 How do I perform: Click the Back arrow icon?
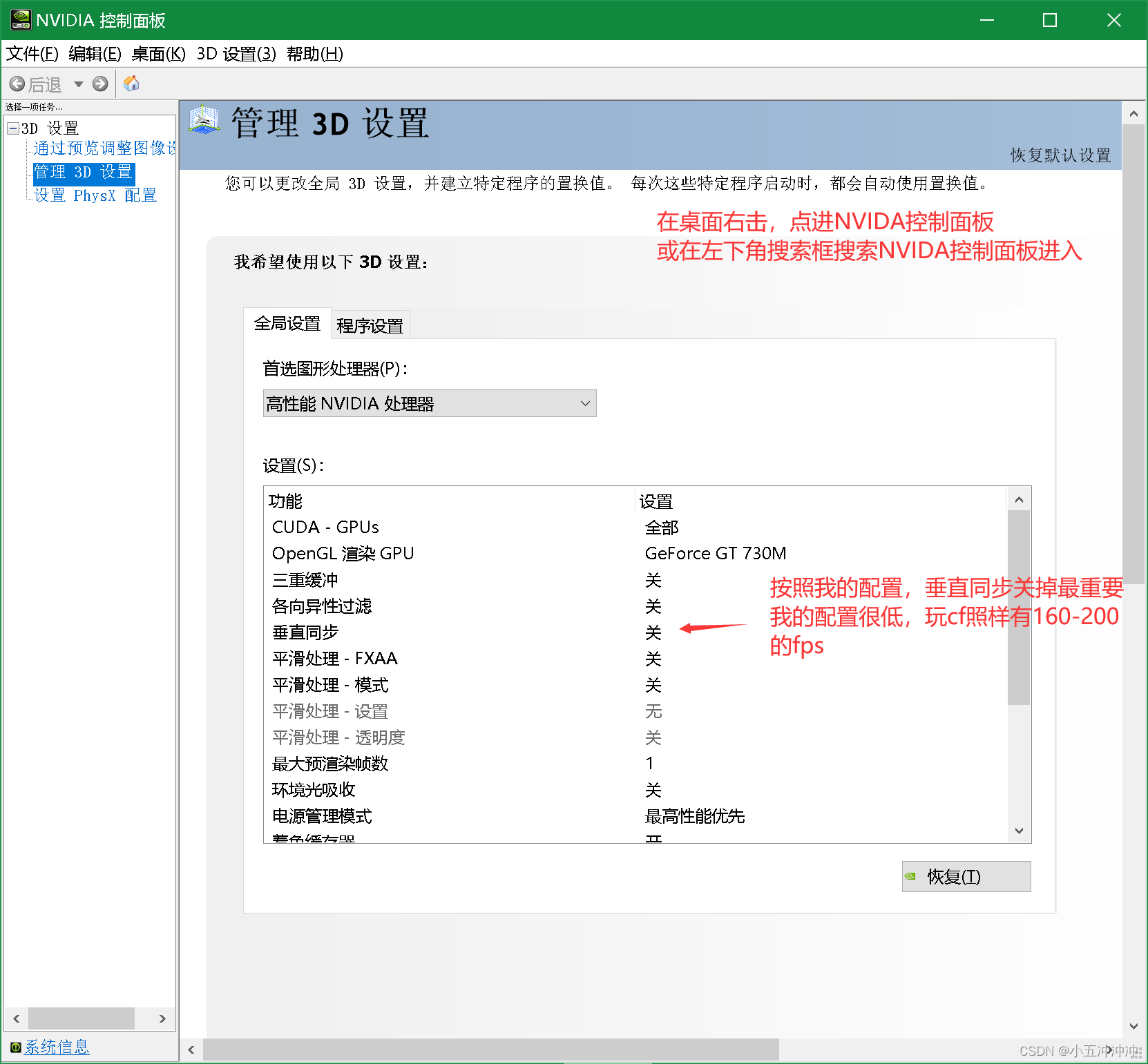point(17,84)
